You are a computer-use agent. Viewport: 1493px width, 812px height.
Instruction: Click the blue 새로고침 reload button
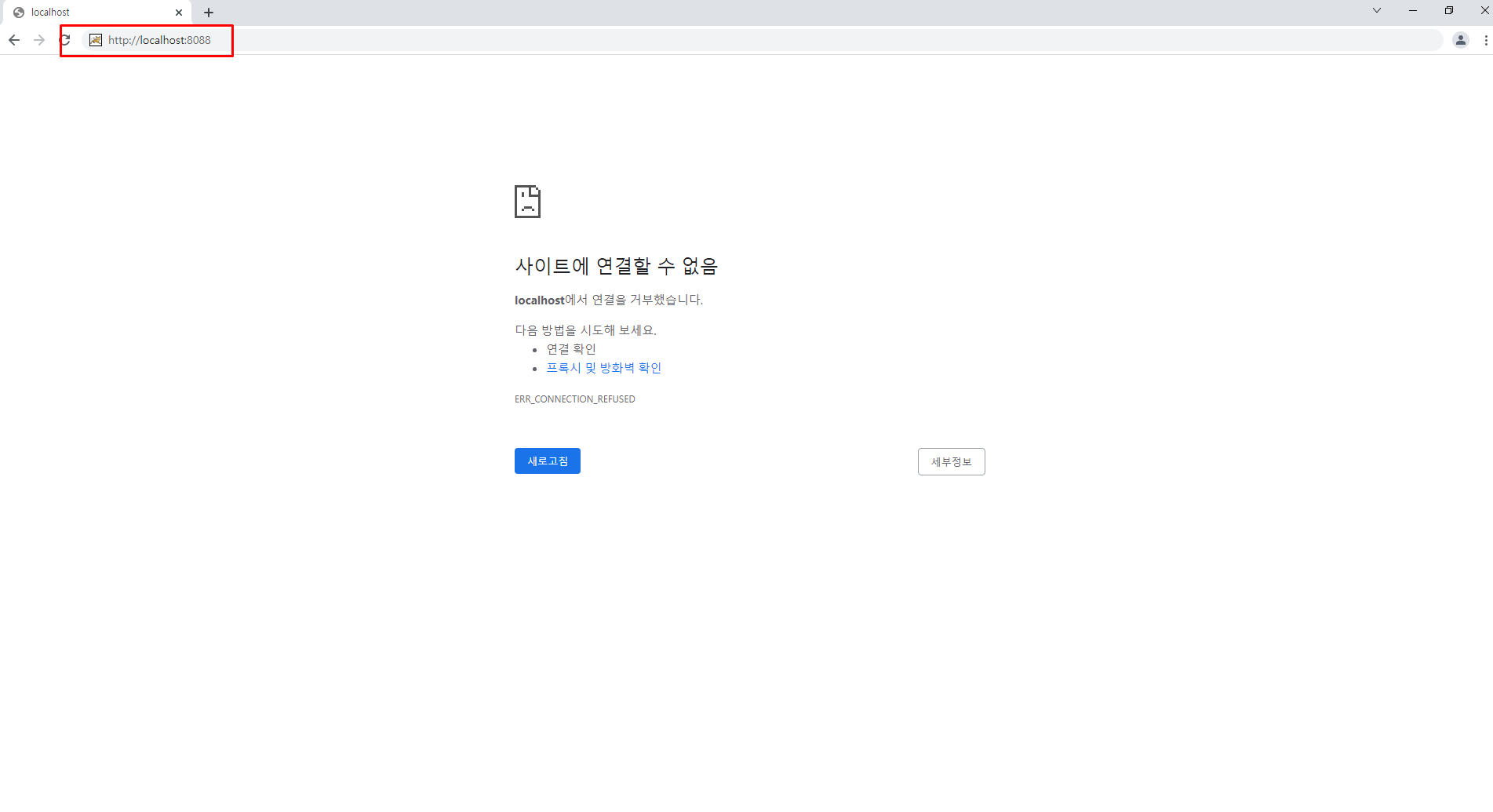(x=548, y=461)
